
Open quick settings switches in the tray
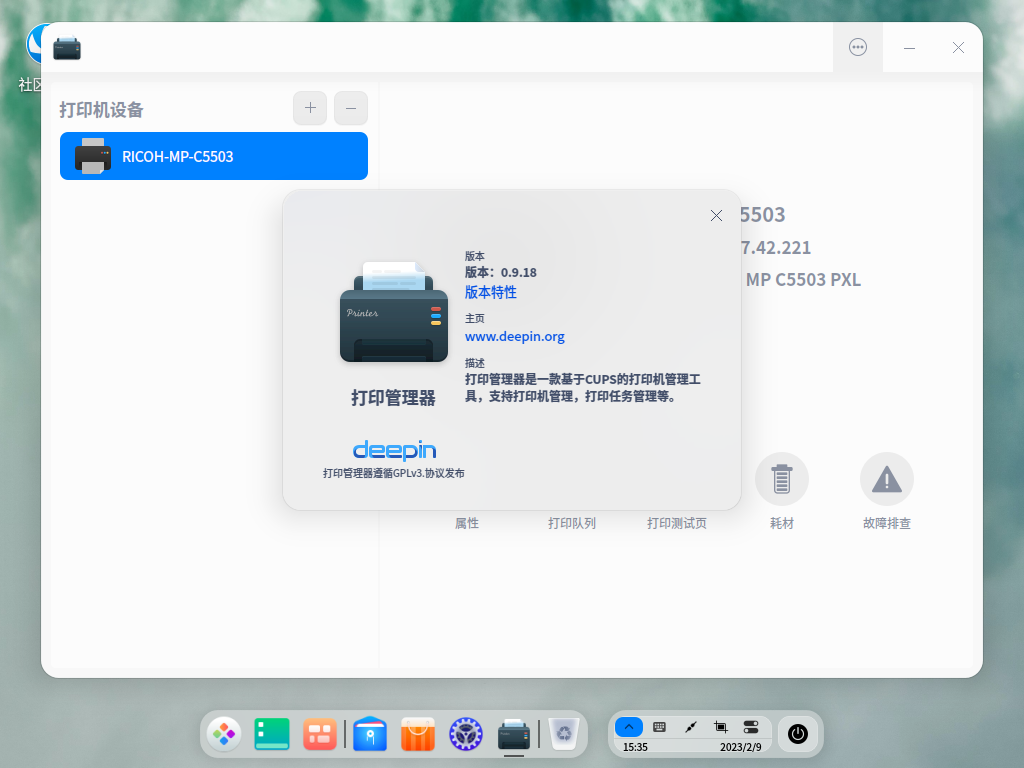coord(751,727)
